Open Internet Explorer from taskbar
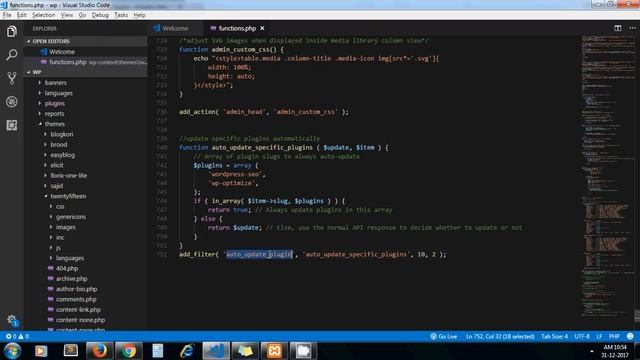Image resolution: width=640 pixels, height=360 pixels. [187, 351]
